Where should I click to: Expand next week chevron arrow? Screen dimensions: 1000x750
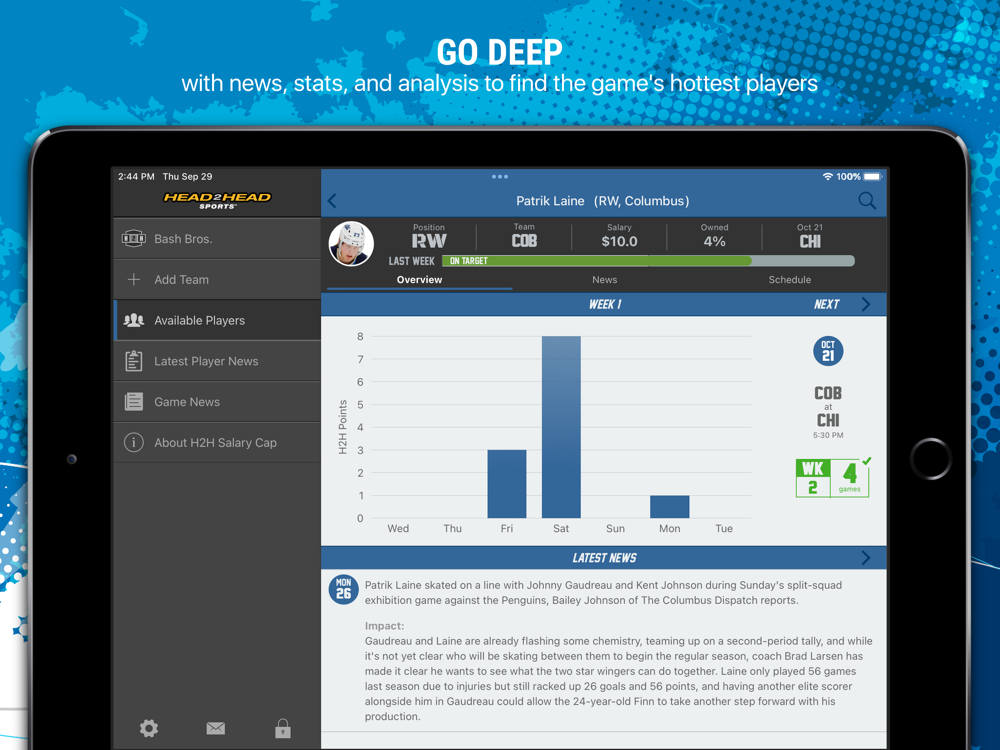click(x=865, y=304)
